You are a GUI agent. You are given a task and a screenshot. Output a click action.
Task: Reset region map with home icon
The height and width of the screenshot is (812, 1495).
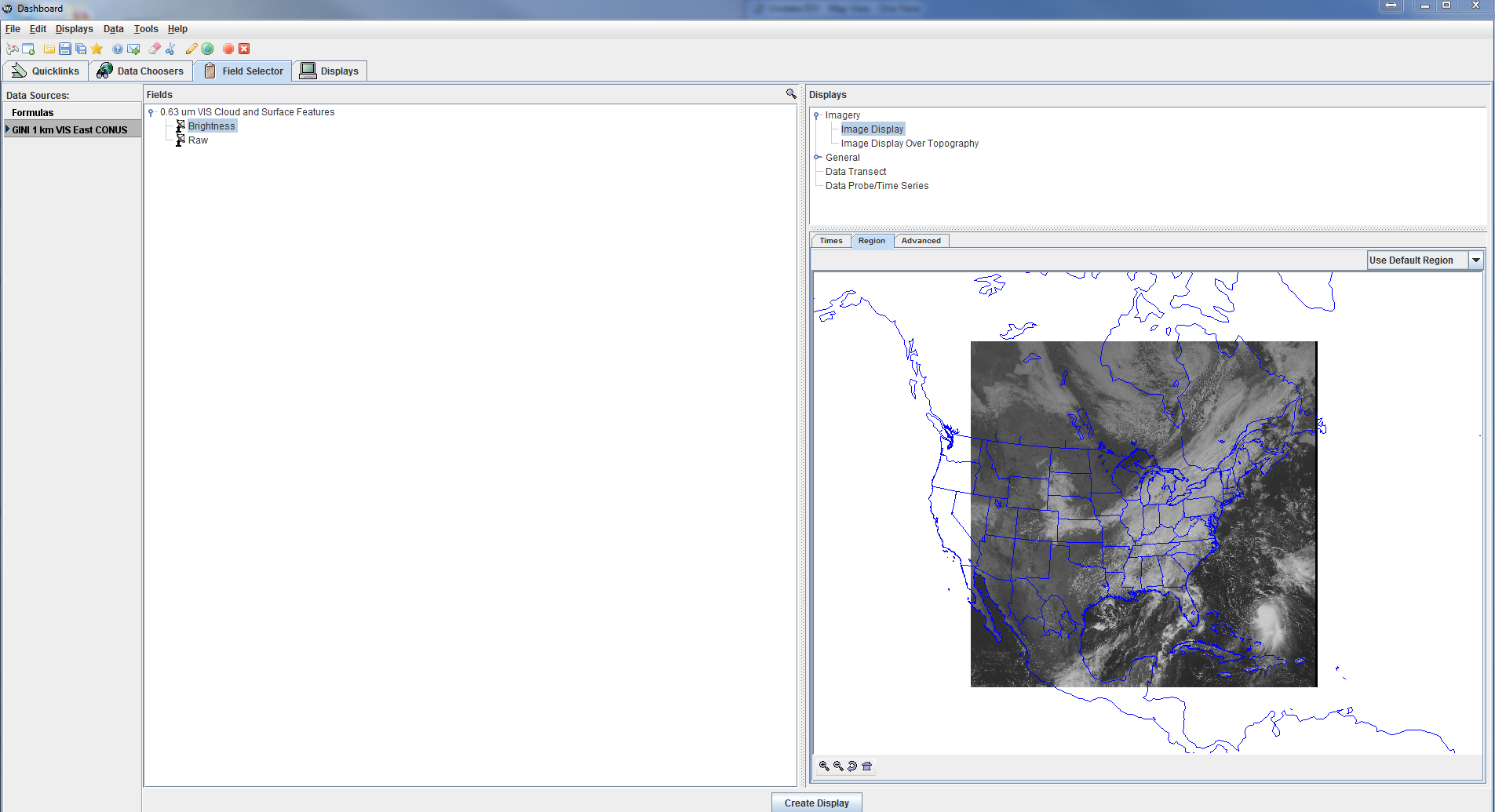tap(866, 766)
